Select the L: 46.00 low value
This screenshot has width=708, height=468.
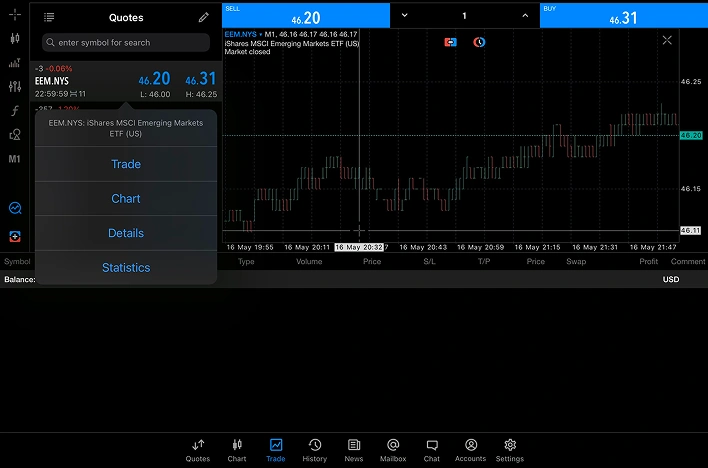click(x=155, y=94)
